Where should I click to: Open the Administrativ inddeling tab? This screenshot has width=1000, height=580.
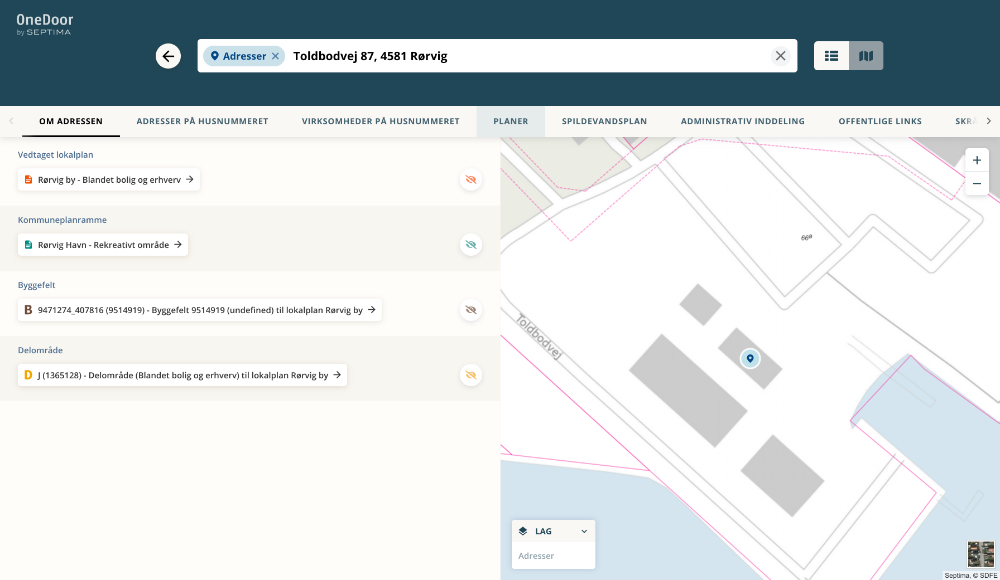pyautogui.click(x=742, y=121)
